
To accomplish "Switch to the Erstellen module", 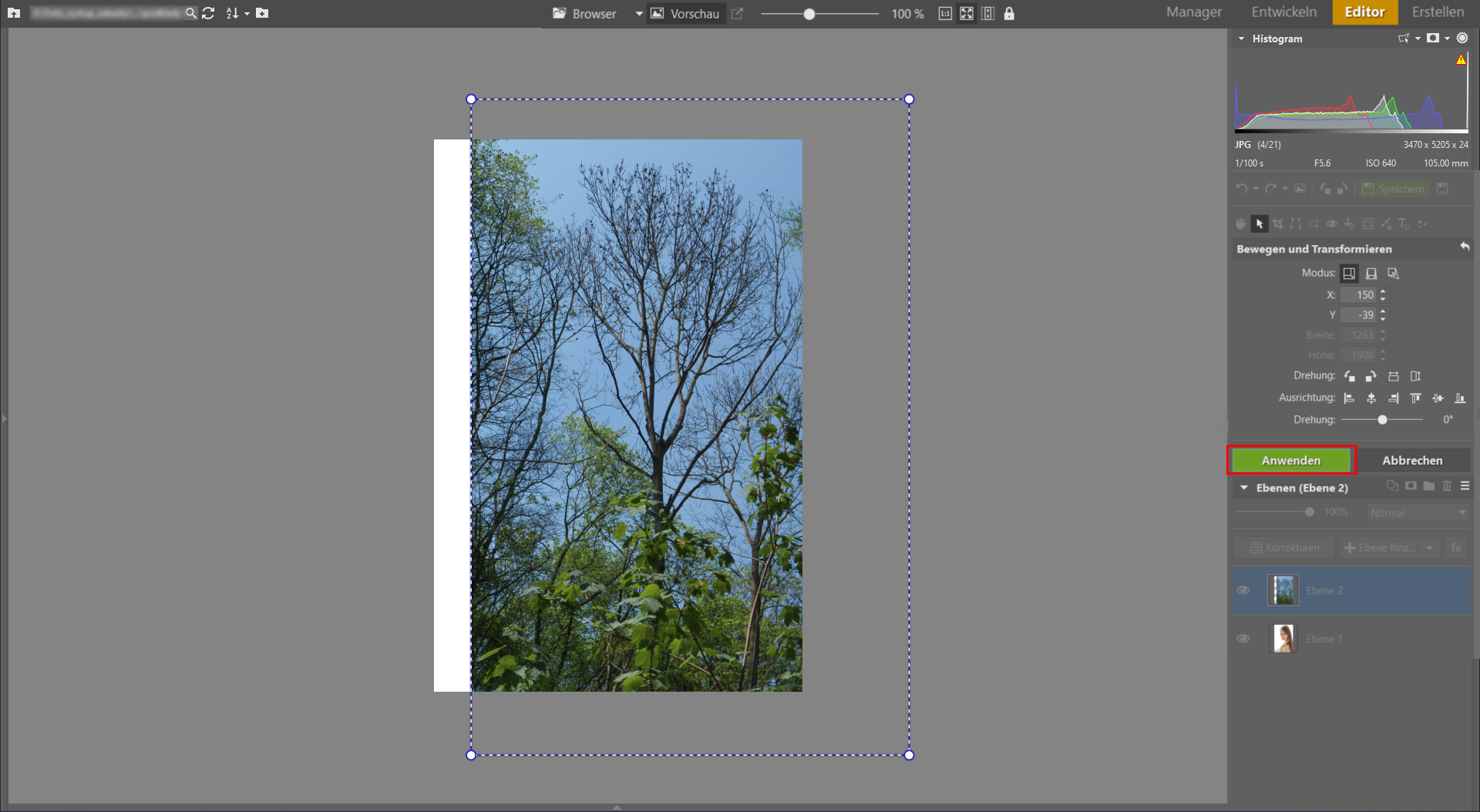I will (1438, 12).
